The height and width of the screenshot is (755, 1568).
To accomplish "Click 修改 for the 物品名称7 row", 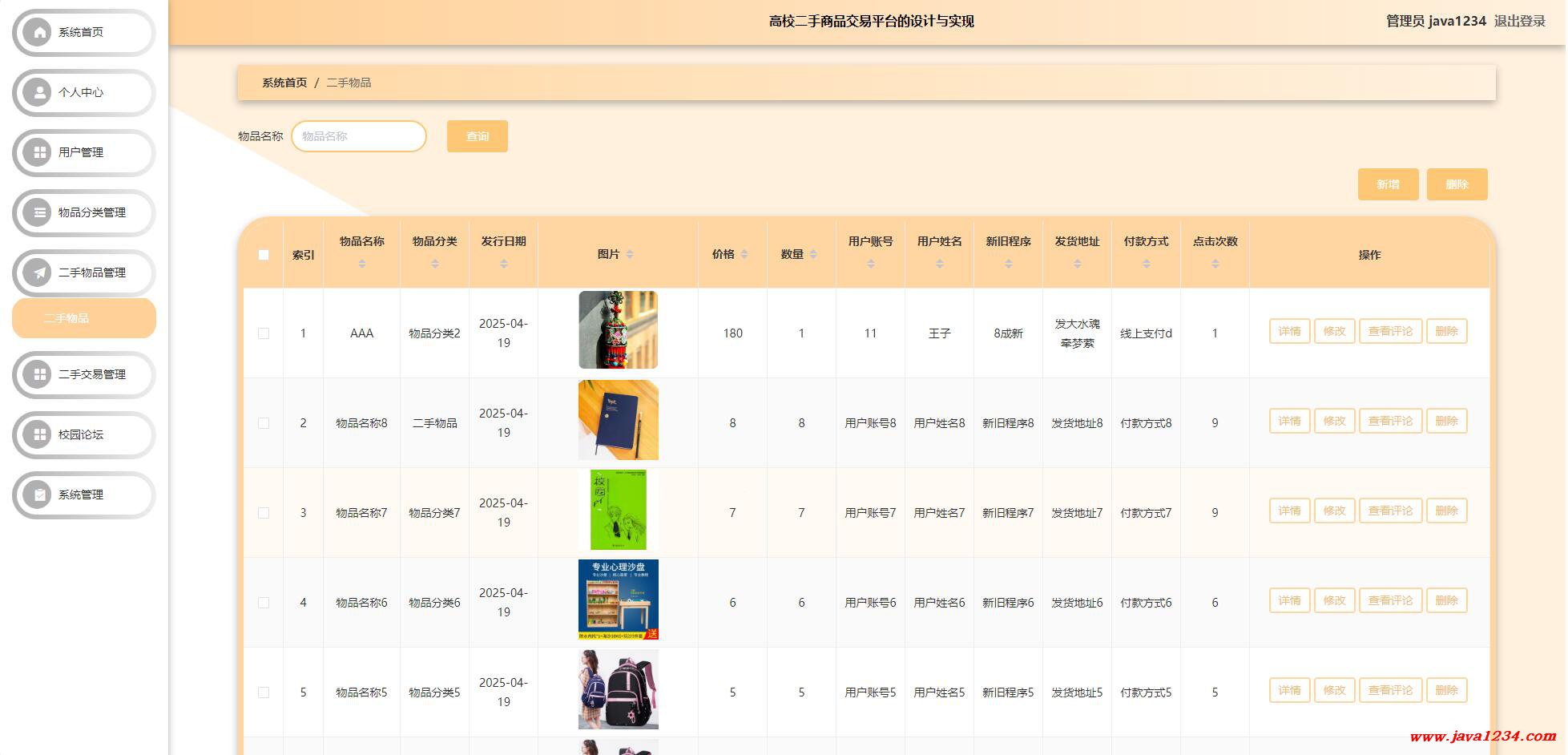I will pyautogui.click(x=1335, y=511).
